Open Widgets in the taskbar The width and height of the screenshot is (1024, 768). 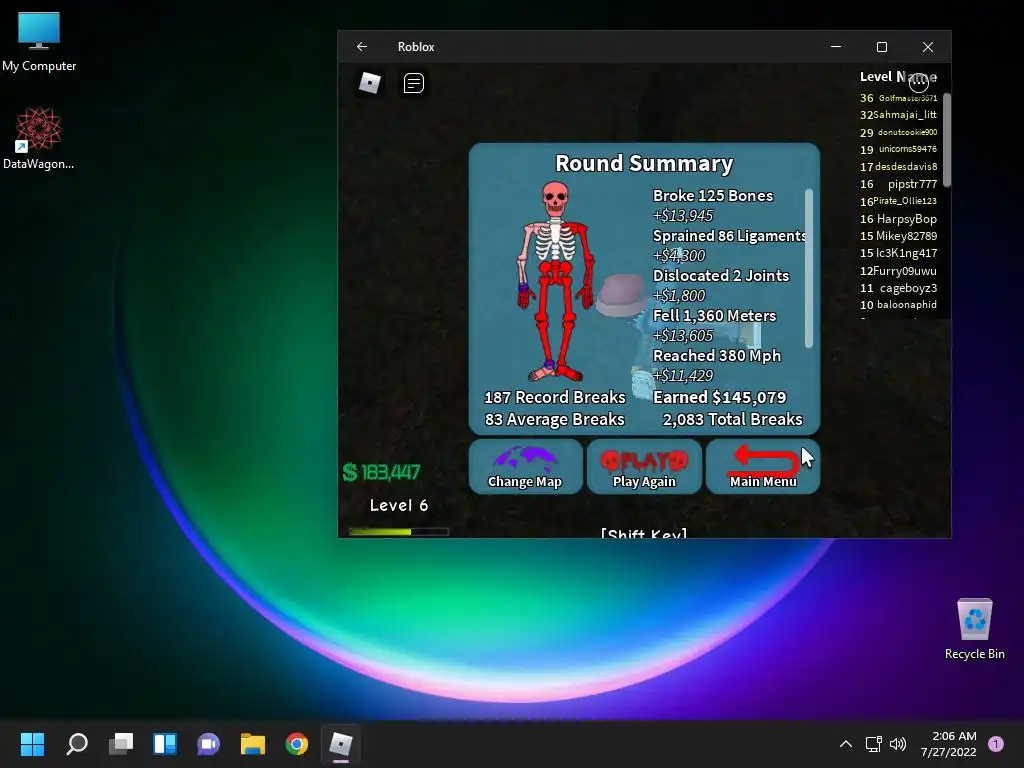165,744
